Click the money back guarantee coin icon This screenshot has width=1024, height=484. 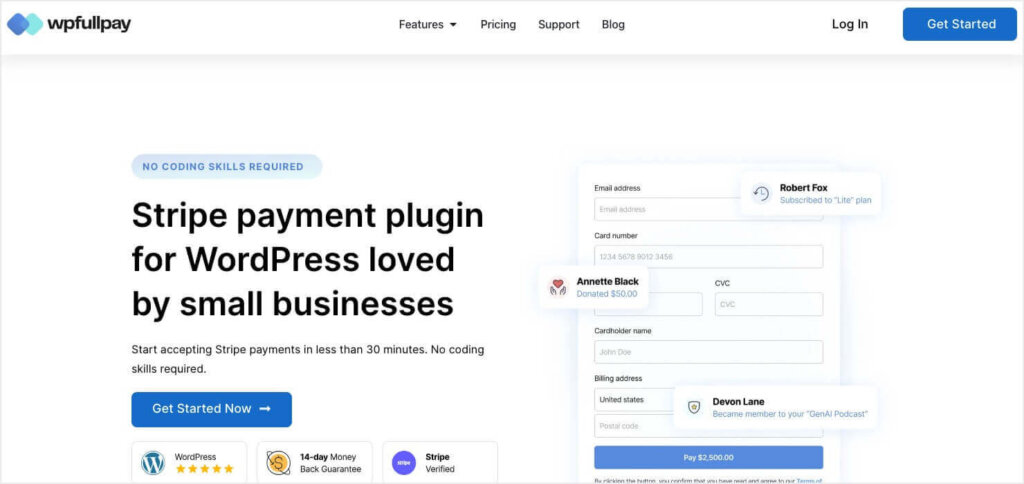279,462
